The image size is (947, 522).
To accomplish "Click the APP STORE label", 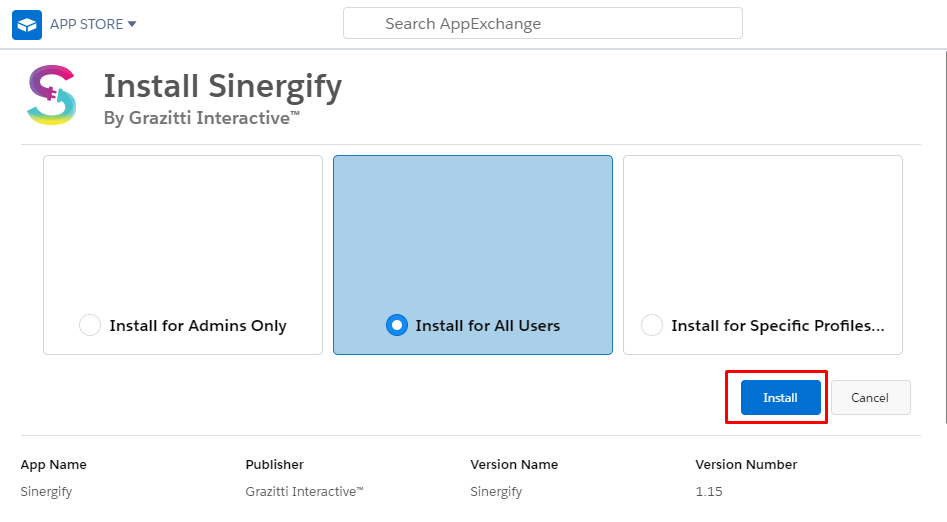I will click(x=86, y=24).
